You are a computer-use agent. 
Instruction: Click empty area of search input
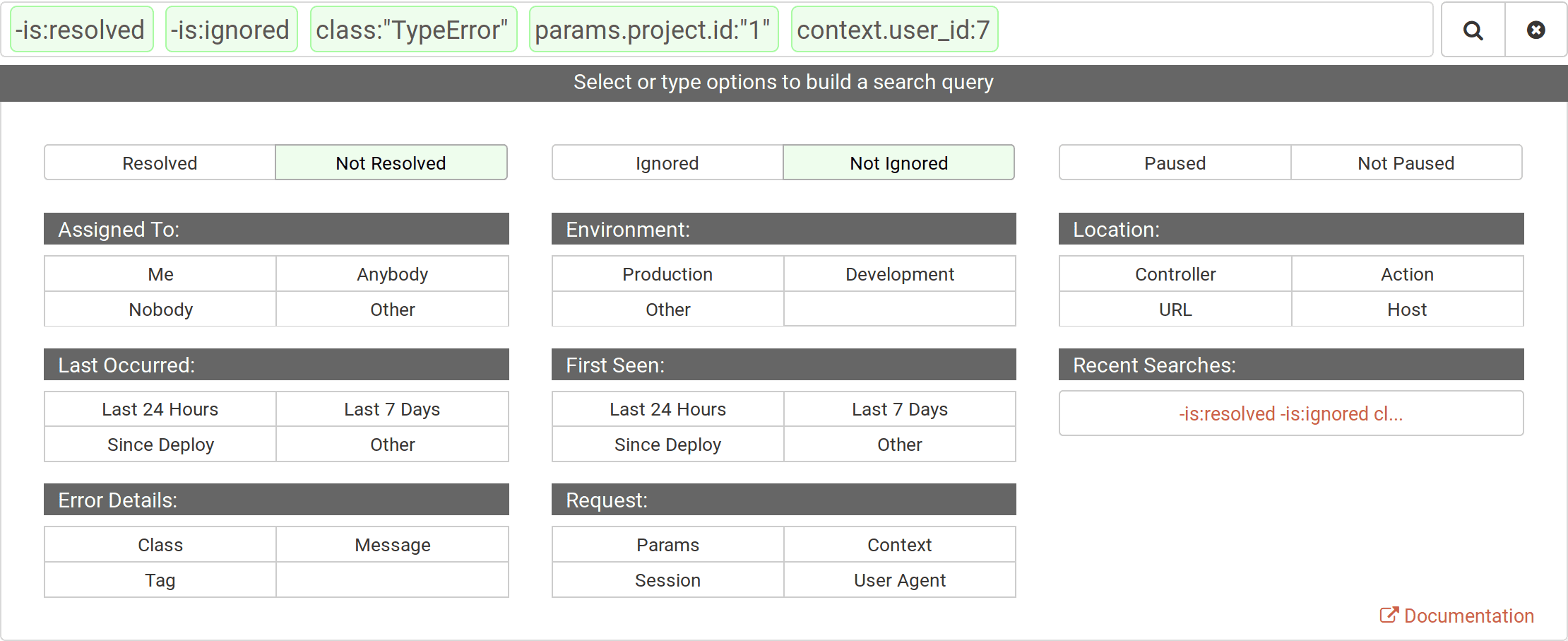(x=1215, y=30)
